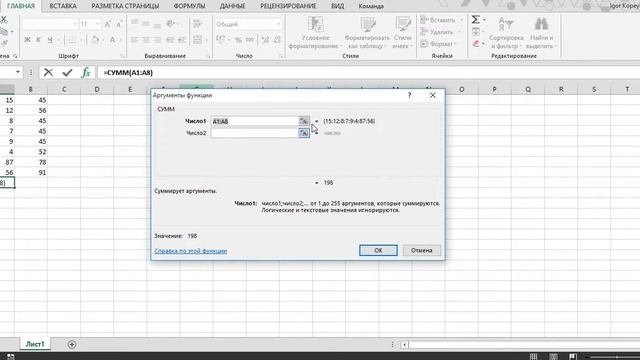
Task: Collapse dialog using Число1 range selector icon
Action: point(304,121)
